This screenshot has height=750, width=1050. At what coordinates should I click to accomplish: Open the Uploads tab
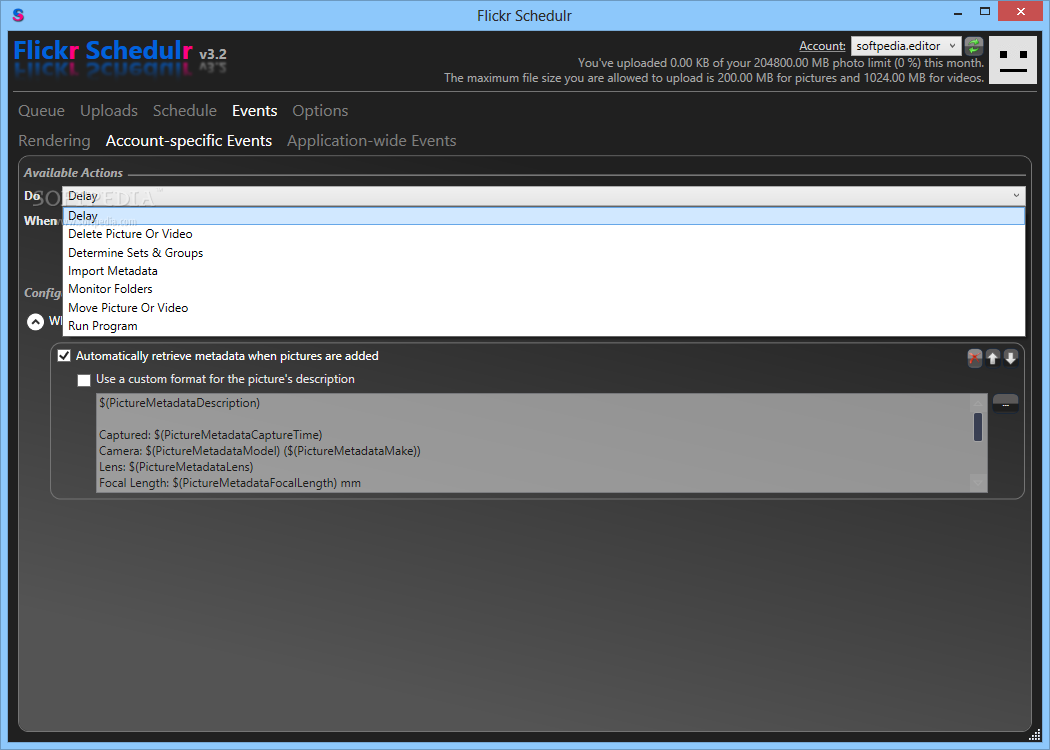(109, 110)
